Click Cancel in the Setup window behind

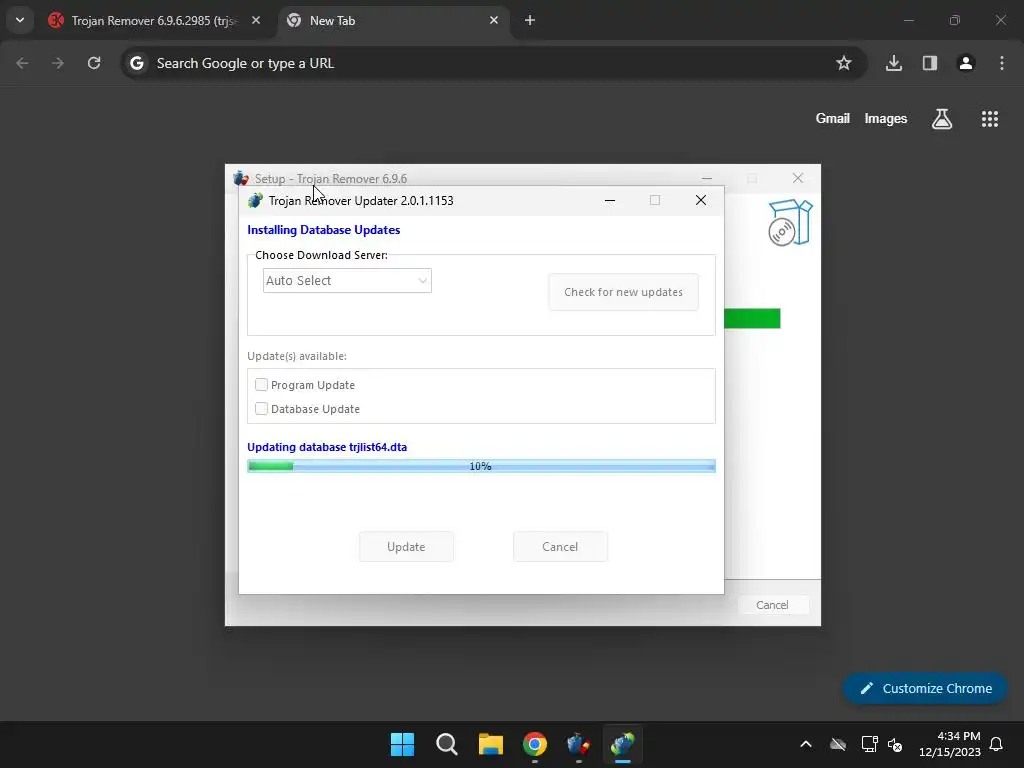[x=773, y=605]
